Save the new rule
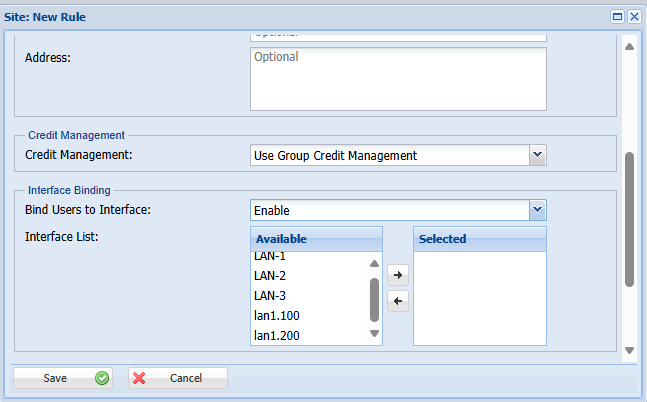This screenshot has height=402, width=647. (x=62, y=378)
